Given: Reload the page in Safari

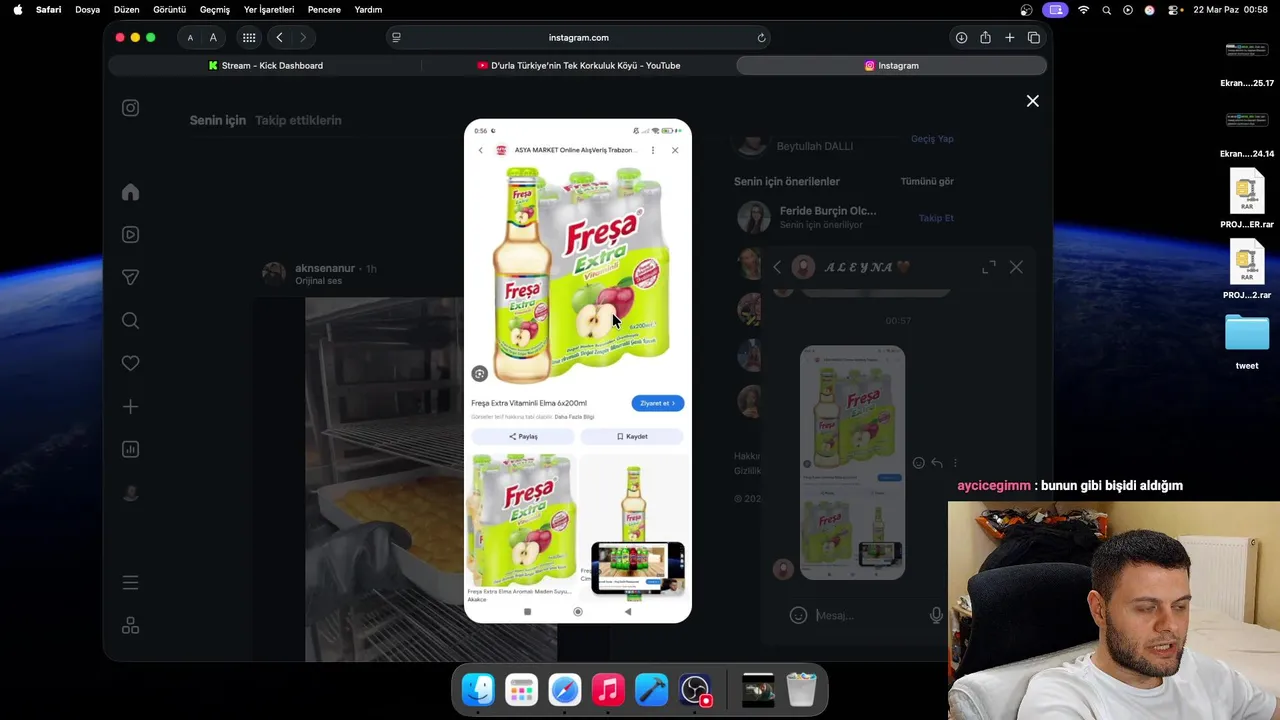Looking at the screenshot, I should pos(761,37).
